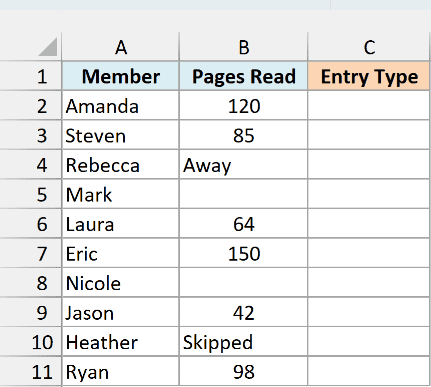The image size is (431, 387).
Task: Click the value 64 in Pages Read
Action: point(243,224)
